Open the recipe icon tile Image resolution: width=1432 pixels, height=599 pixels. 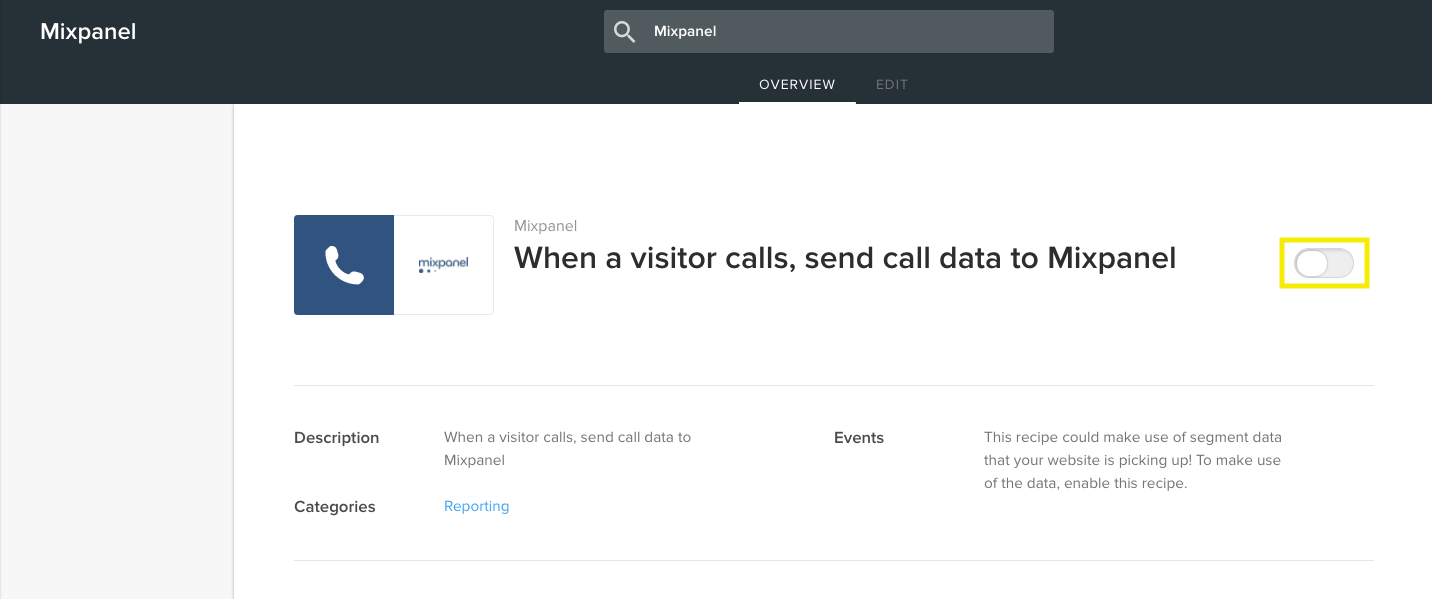pos(393,263)
